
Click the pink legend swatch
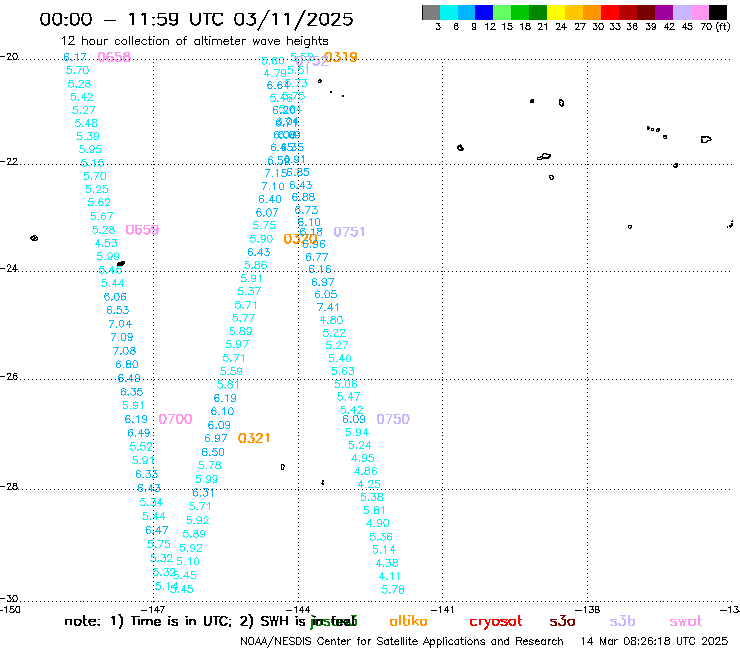(x=699, y=12)
